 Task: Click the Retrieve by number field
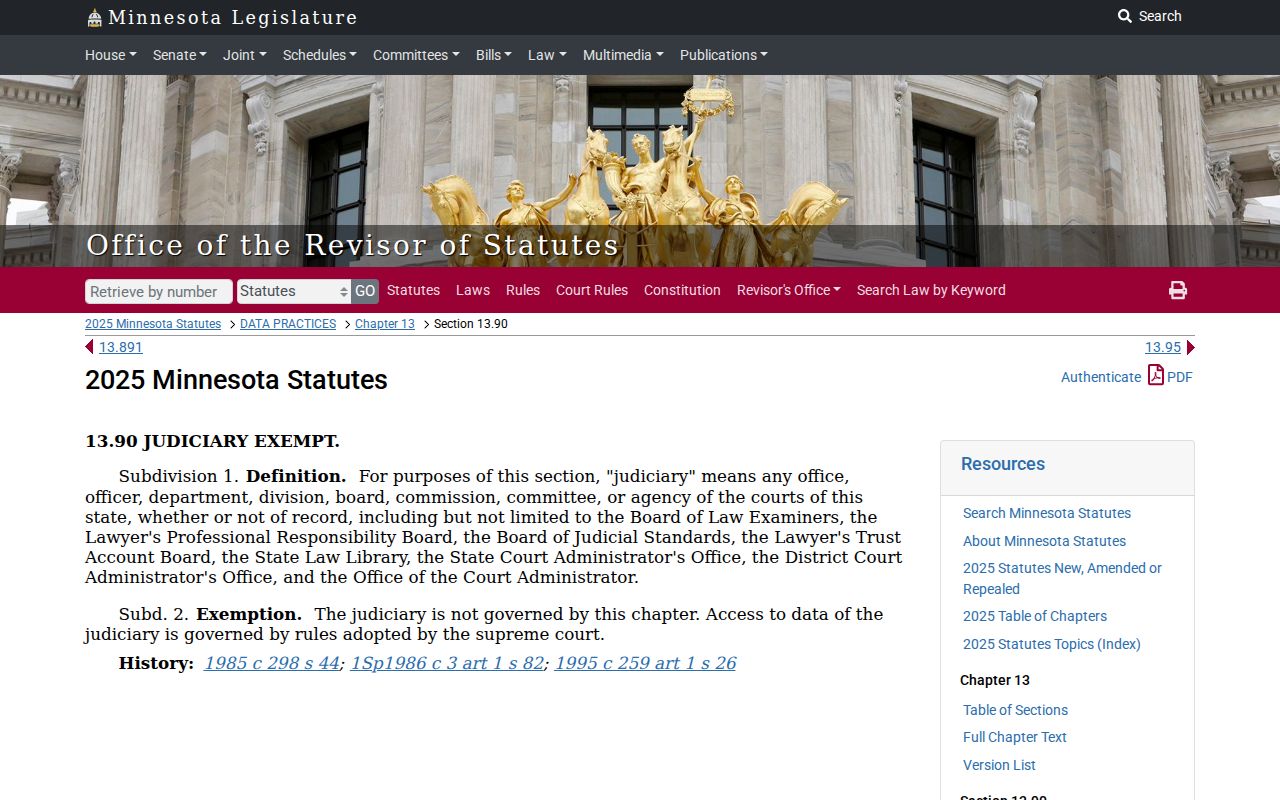tap(159, 291)
